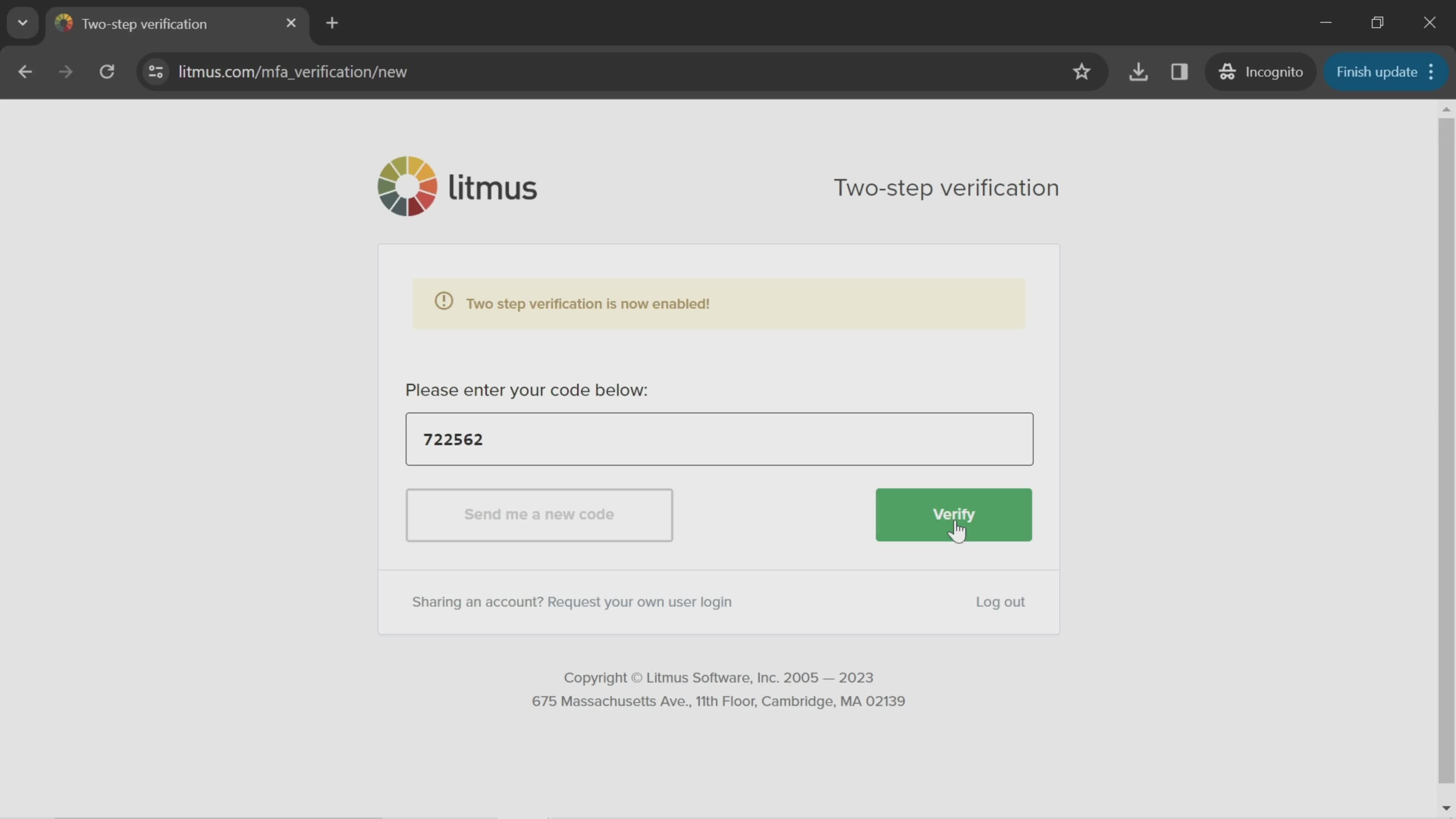
Task: Click the 'Two-step verification' heading
Action: [946, 188]
